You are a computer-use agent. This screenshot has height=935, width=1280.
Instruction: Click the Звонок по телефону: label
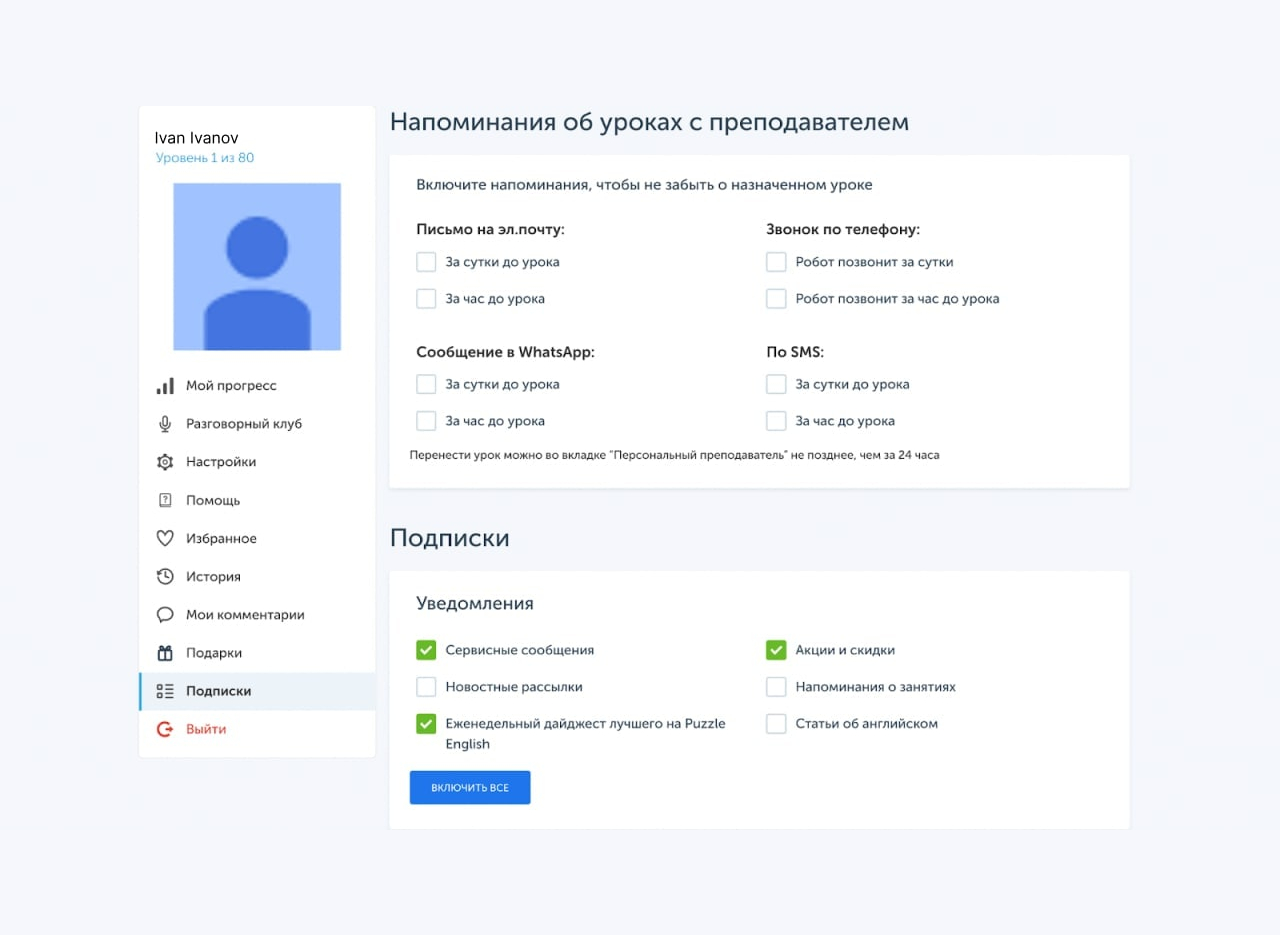click(x=843, y=230)
